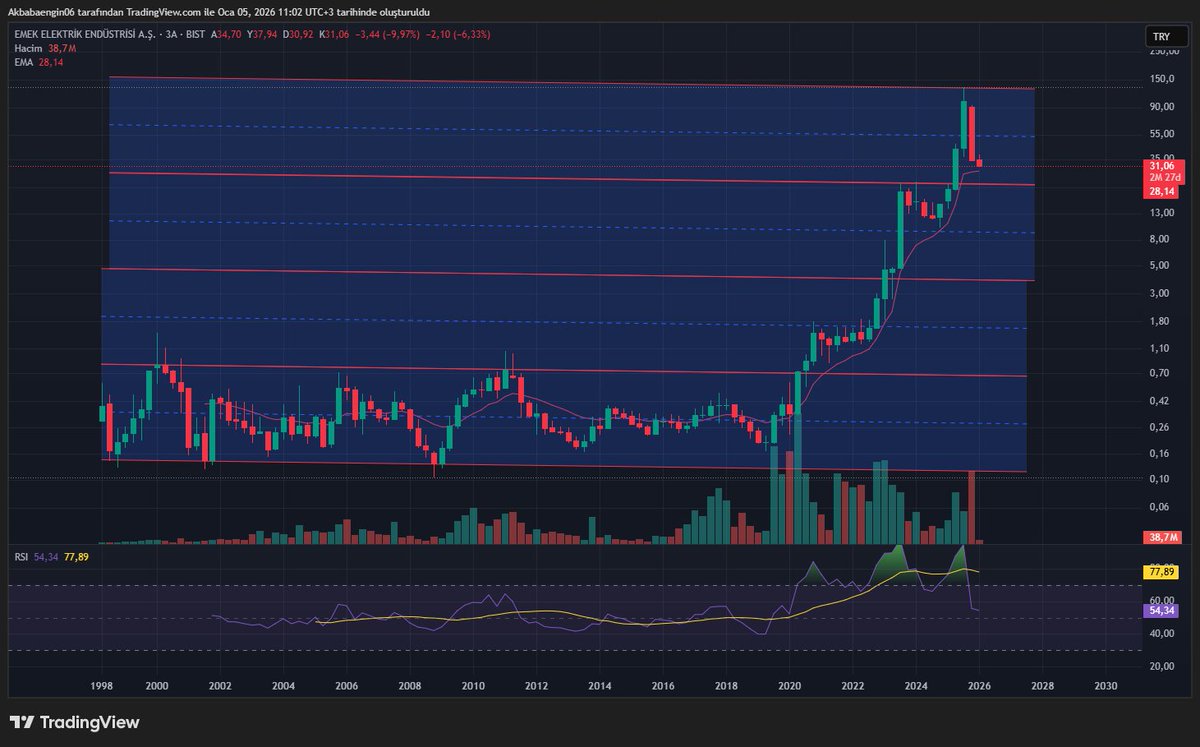Click the 2008 label on time axis
This screenshot has height=747, width=1200.
click(410, 687)
